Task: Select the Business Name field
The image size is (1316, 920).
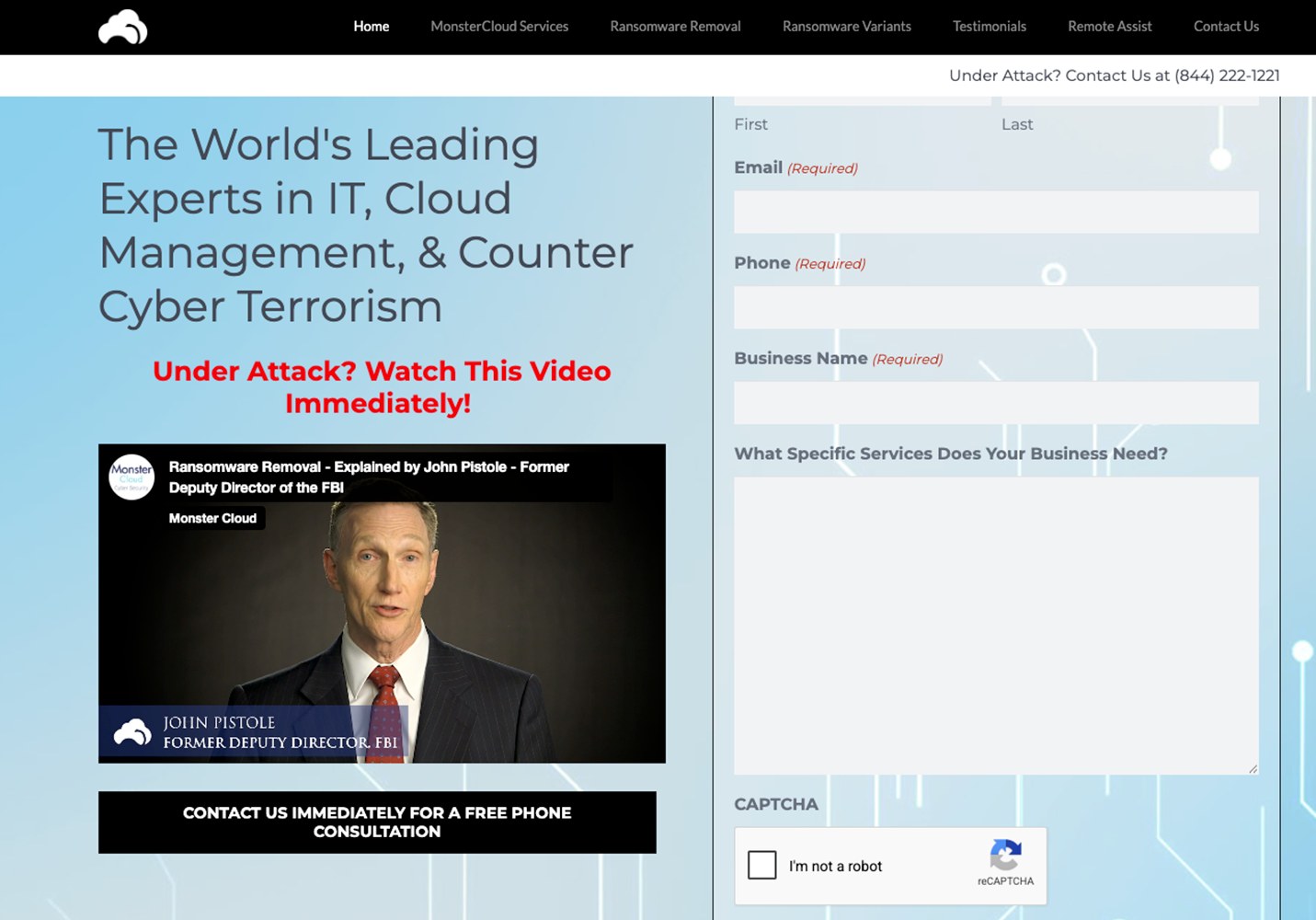Action: pyautogui.click(x=996, y=403)
